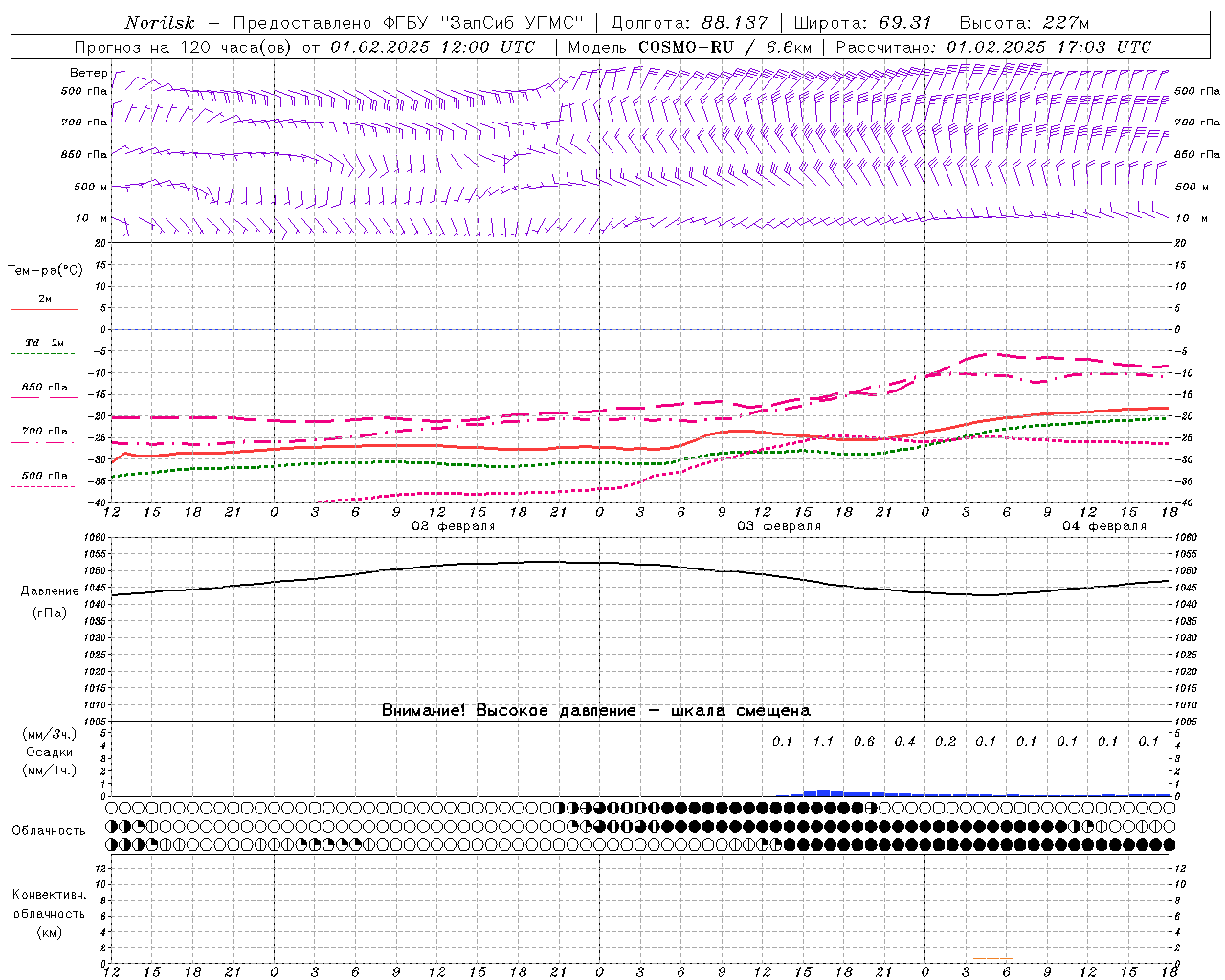Click the "Модель COSMO-RU / 6.6км" label

coord(689,47)
